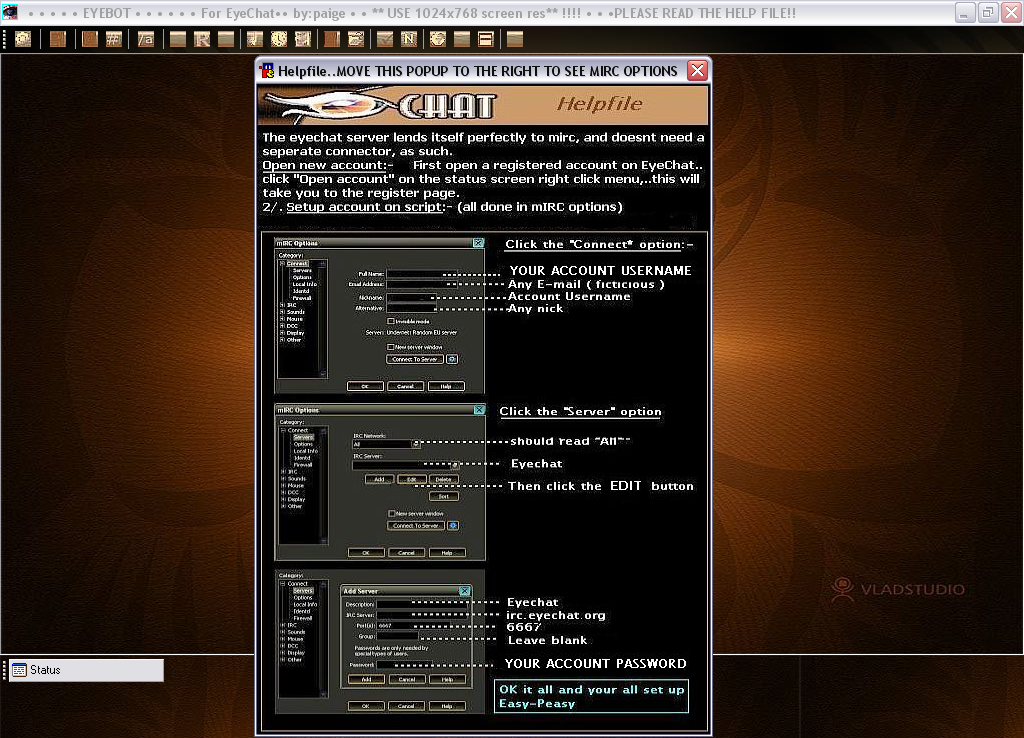Click the toolbar grip handle

(x=5, y=39)
